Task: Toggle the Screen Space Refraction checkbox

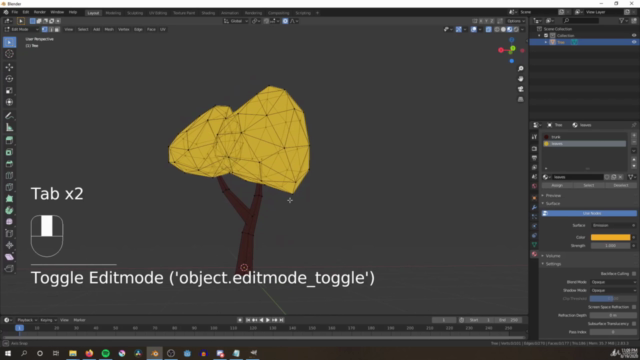Action: [633, 307]
